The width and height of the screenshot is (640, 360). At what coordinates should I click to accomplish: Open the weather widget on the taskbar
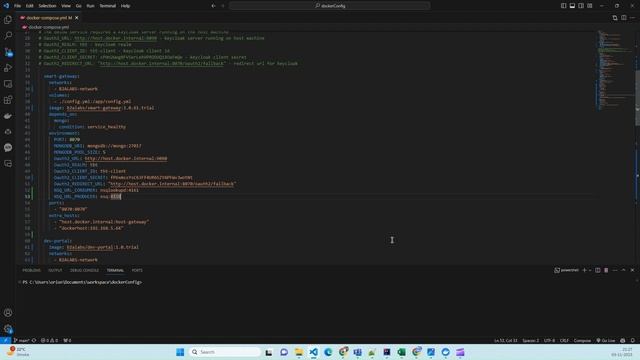coord(18,352)
